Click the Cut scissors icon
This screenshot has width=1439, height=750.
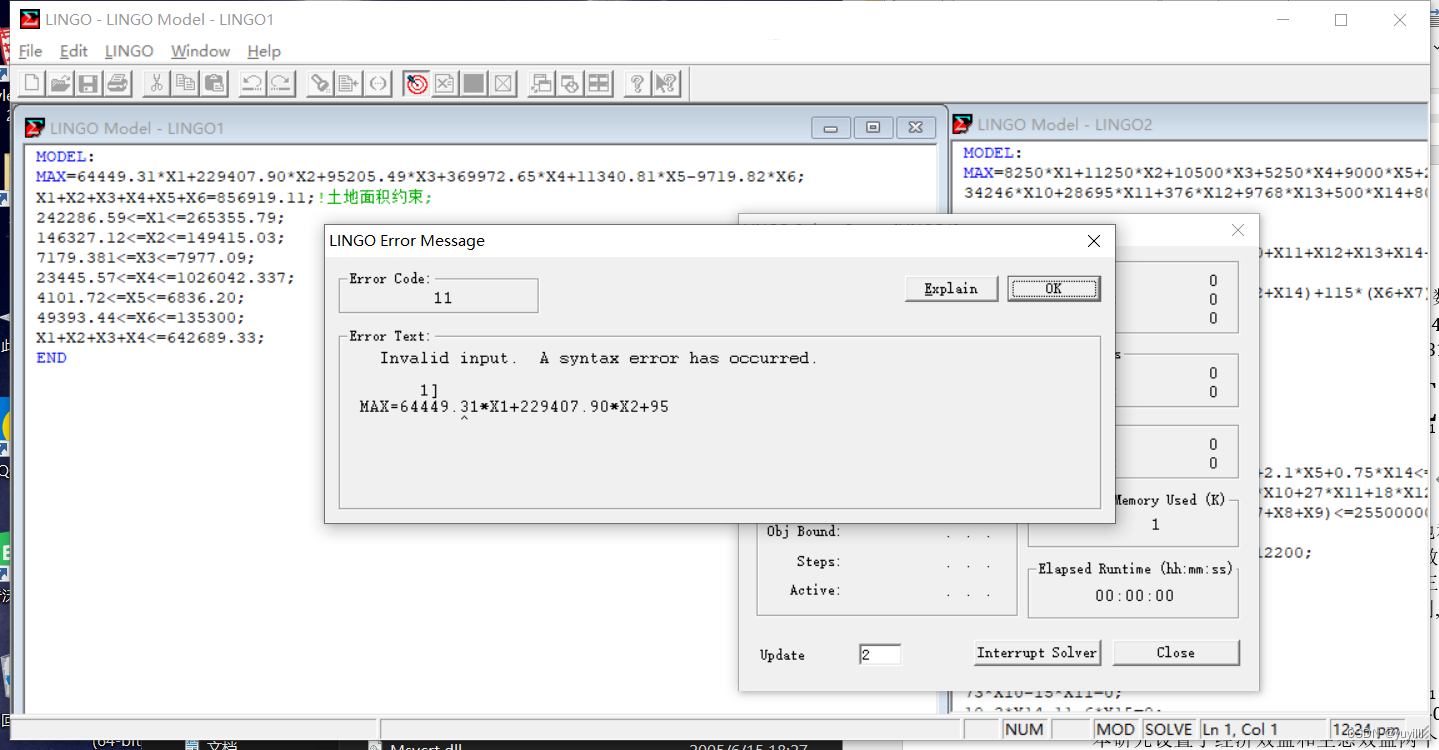coord(156,83)
